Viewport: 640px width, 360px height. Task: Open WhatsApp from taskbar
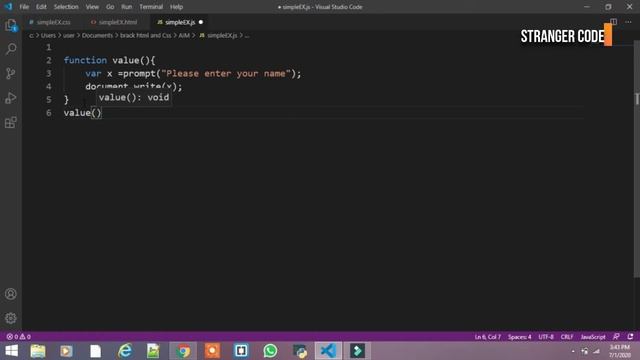pyautogui.click(x=270, y=351)
